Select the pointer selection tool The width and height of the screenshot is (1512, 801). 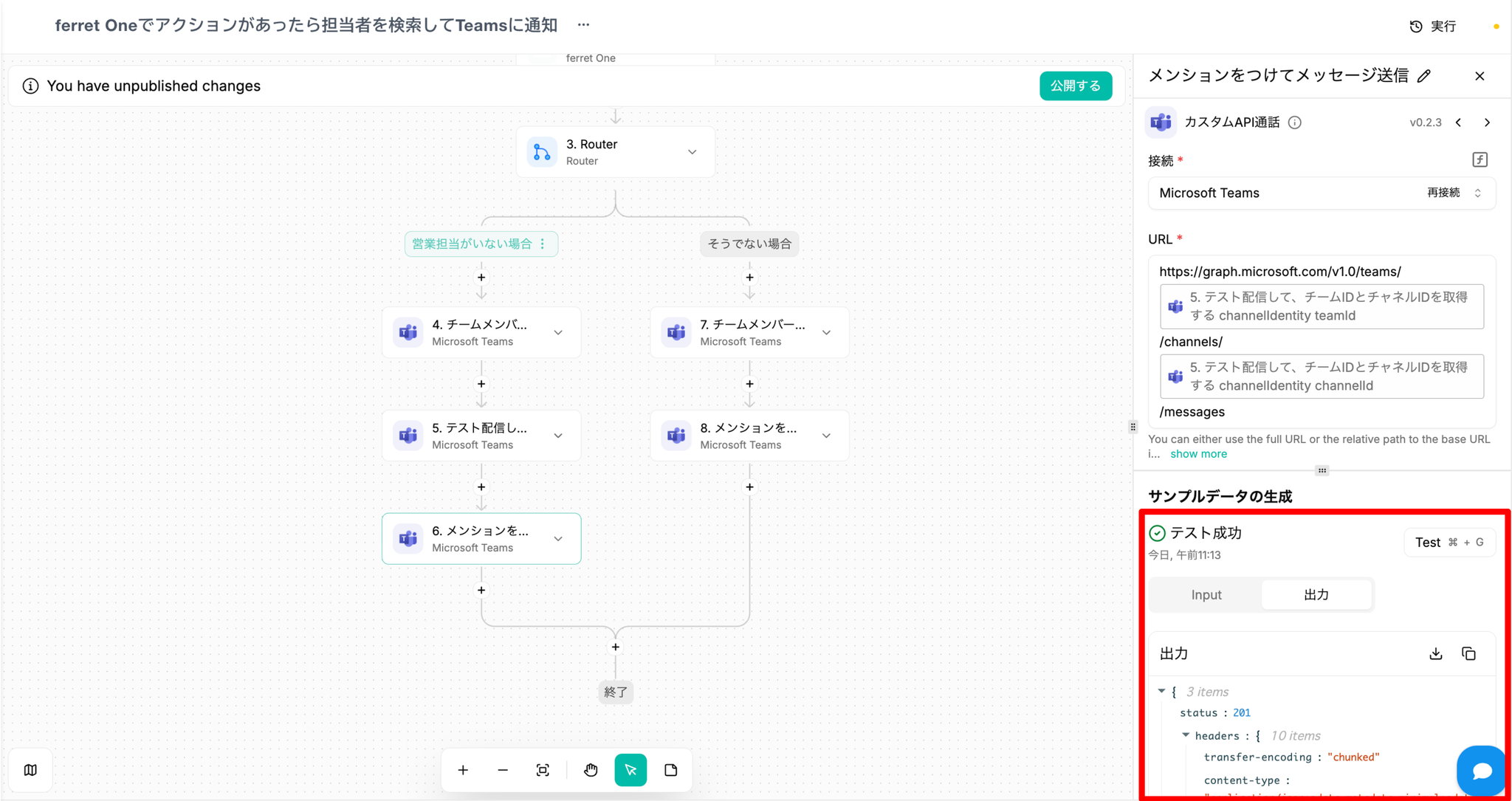630,770
